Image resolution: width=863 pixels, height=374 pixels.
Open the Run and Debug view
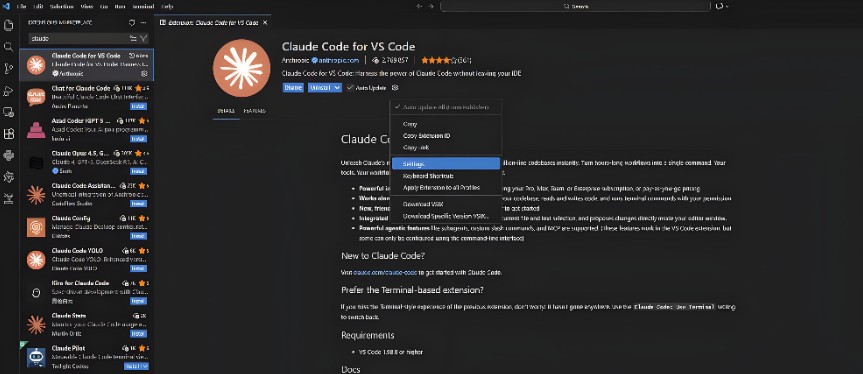(8, 91)
